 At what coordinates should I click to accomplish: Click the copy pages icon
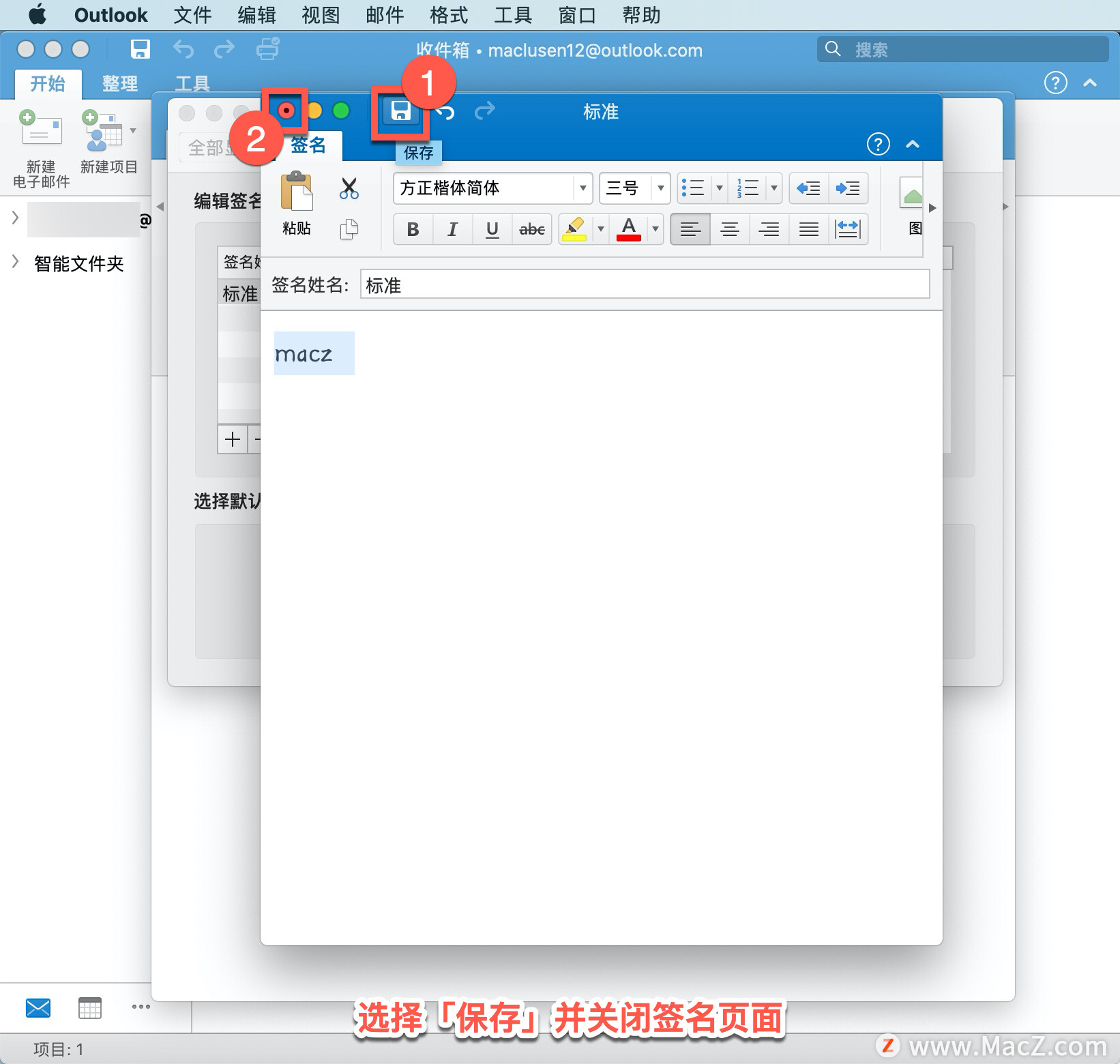(x=349, y=229)
